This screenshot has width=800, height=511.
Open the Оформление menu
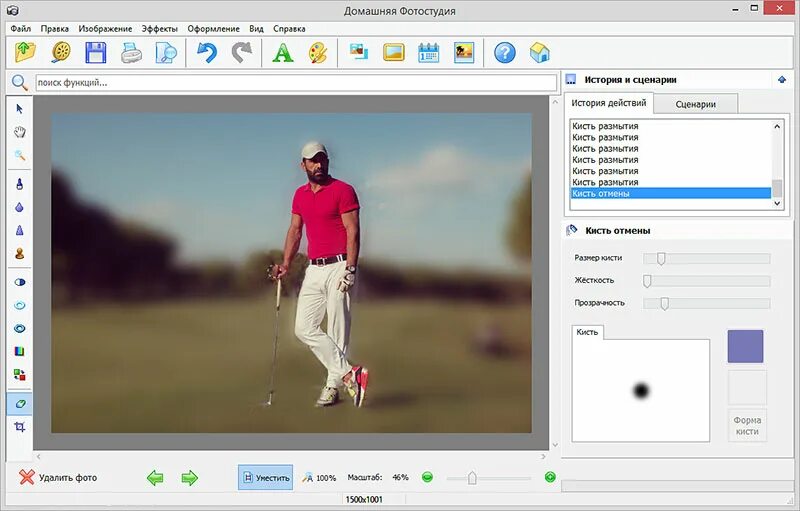point(213,29)
